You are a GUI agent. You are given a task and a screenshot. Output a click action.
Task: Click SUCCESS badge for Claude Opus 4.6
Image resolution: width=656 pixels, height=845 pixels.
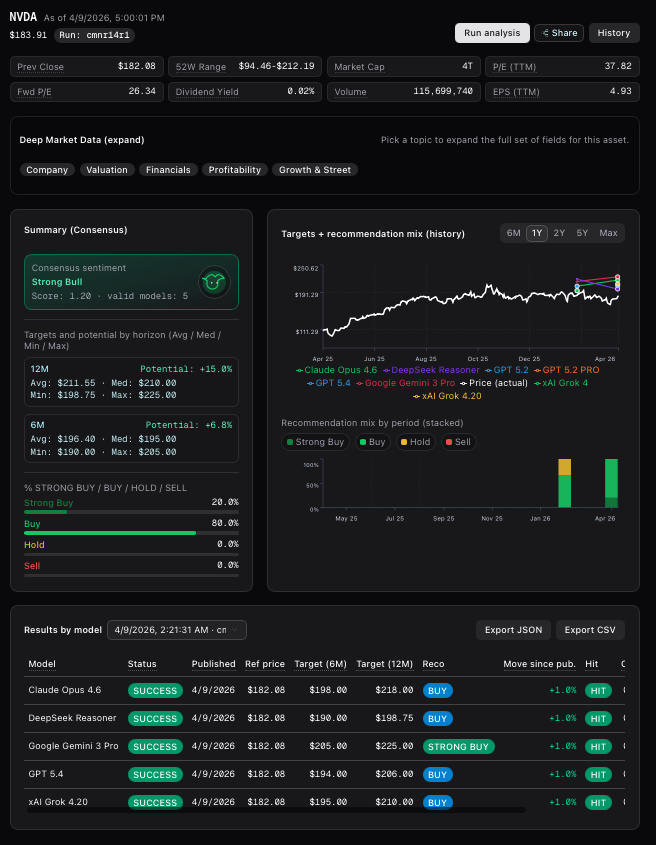155,691
